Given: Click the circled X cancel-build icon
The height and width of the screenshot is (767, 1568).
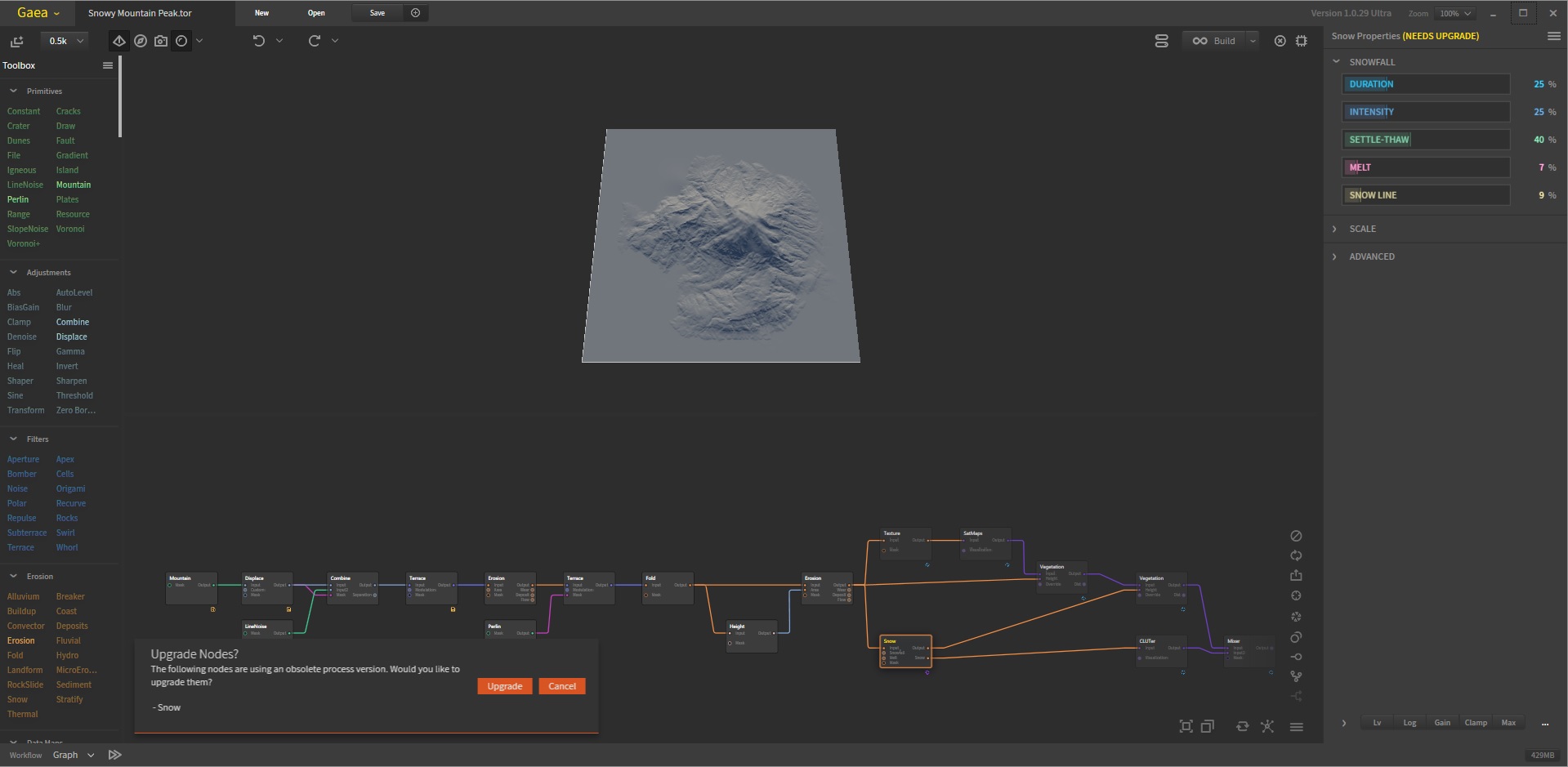Looking at the screenshot, I should pyautogui.click(x=1280, y=41).
